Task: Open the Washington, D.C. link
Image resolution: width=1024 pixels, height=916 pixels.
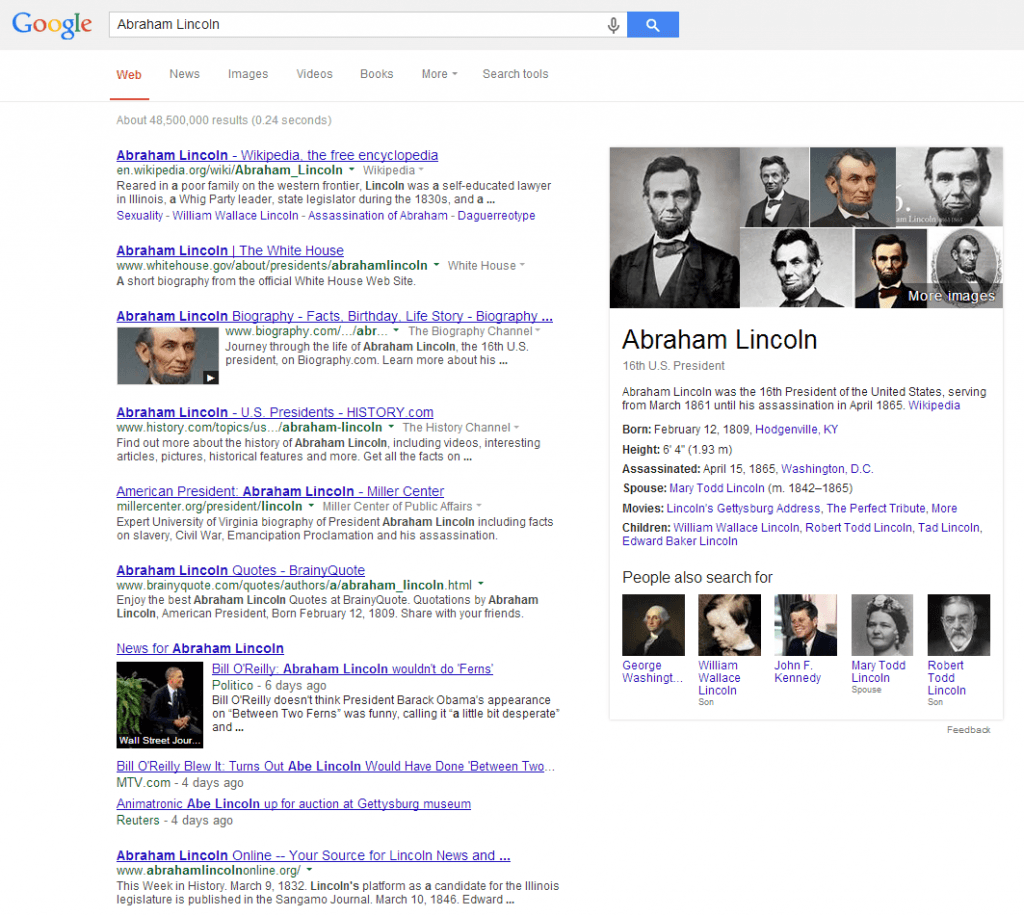Action: (x=827, y=469)
